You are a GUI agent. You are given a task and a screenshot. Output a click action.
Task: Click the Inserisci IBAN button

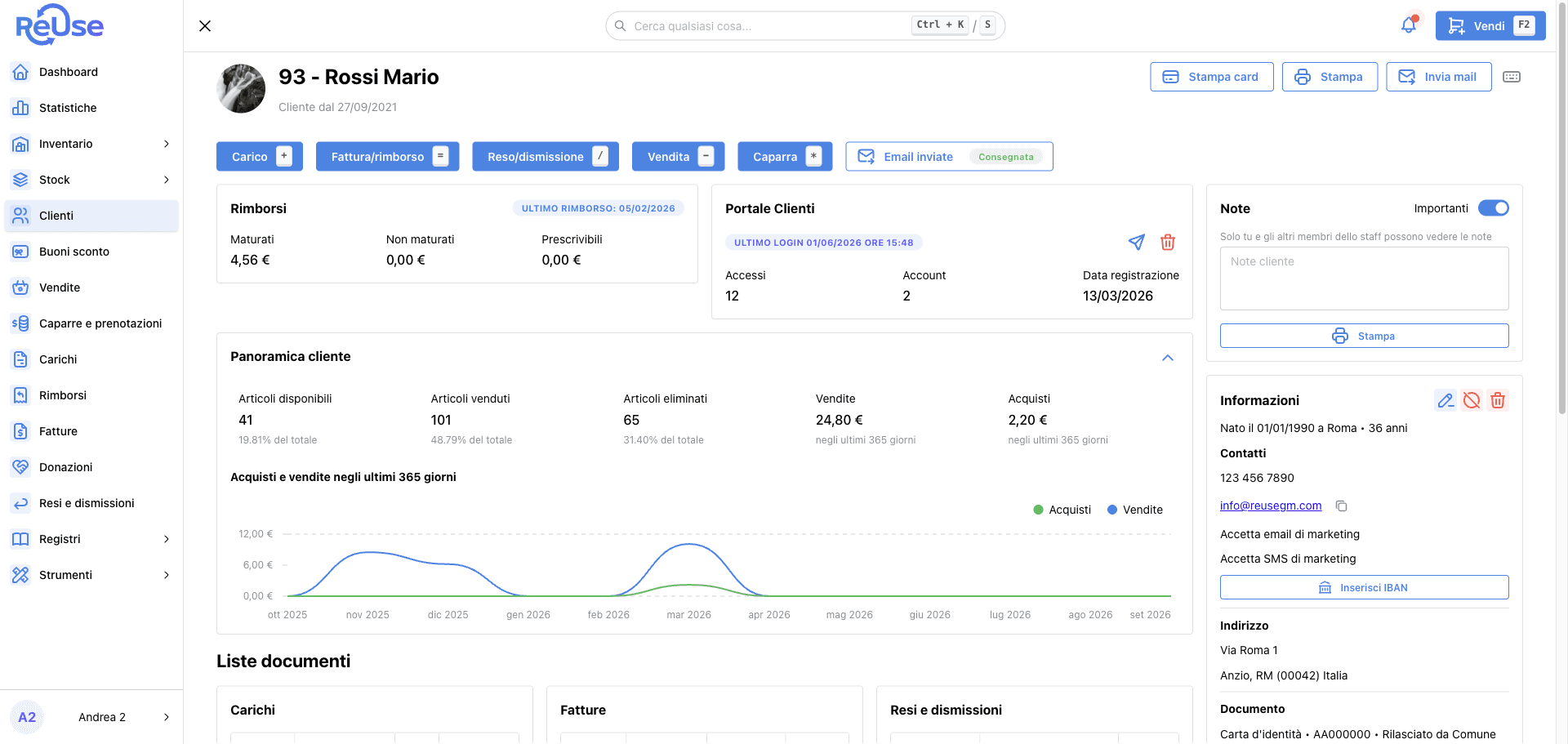coord(1364,587)
